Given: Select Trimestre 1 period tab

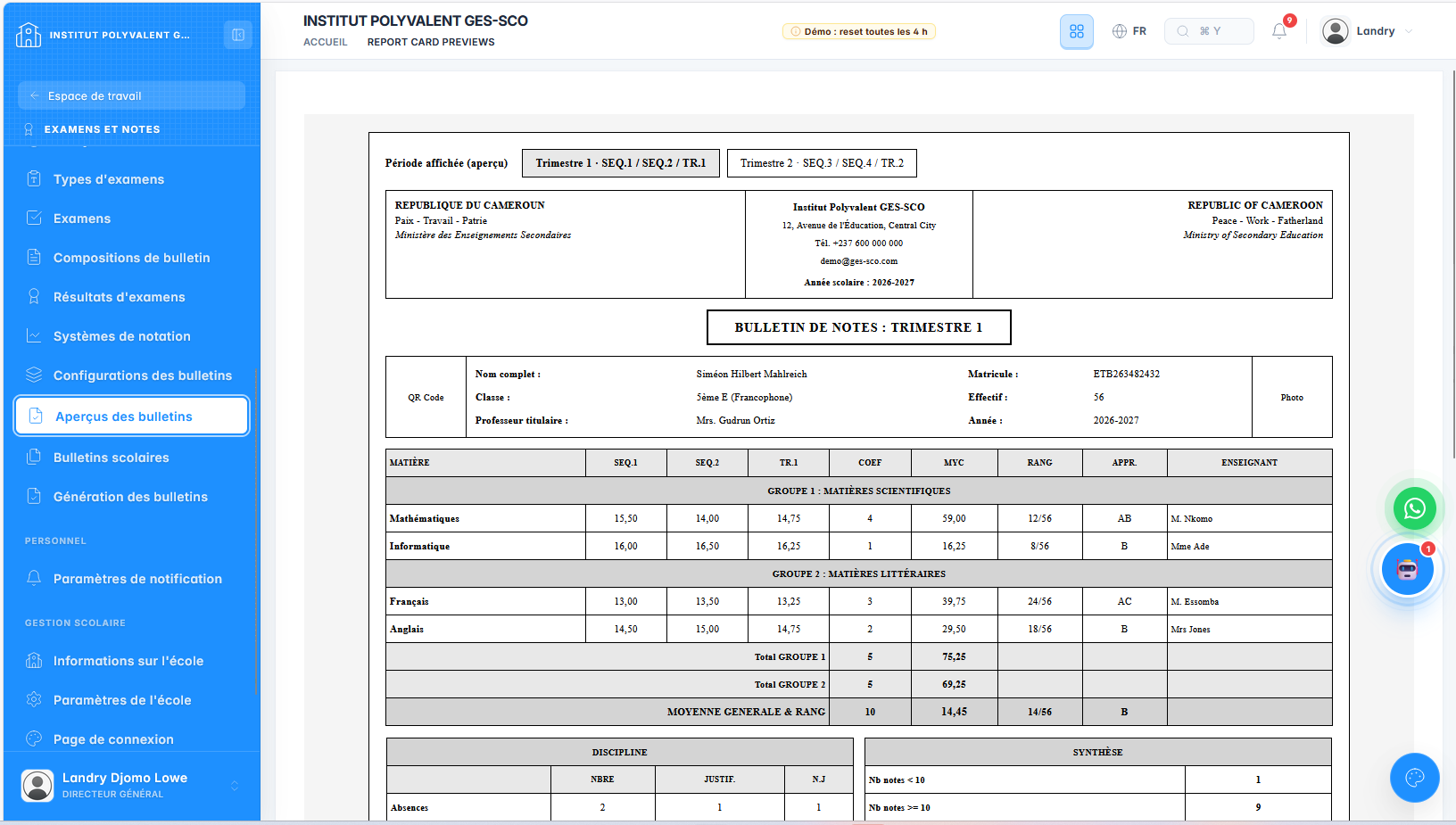Looking at the screenshot, I should pos(621,163).
